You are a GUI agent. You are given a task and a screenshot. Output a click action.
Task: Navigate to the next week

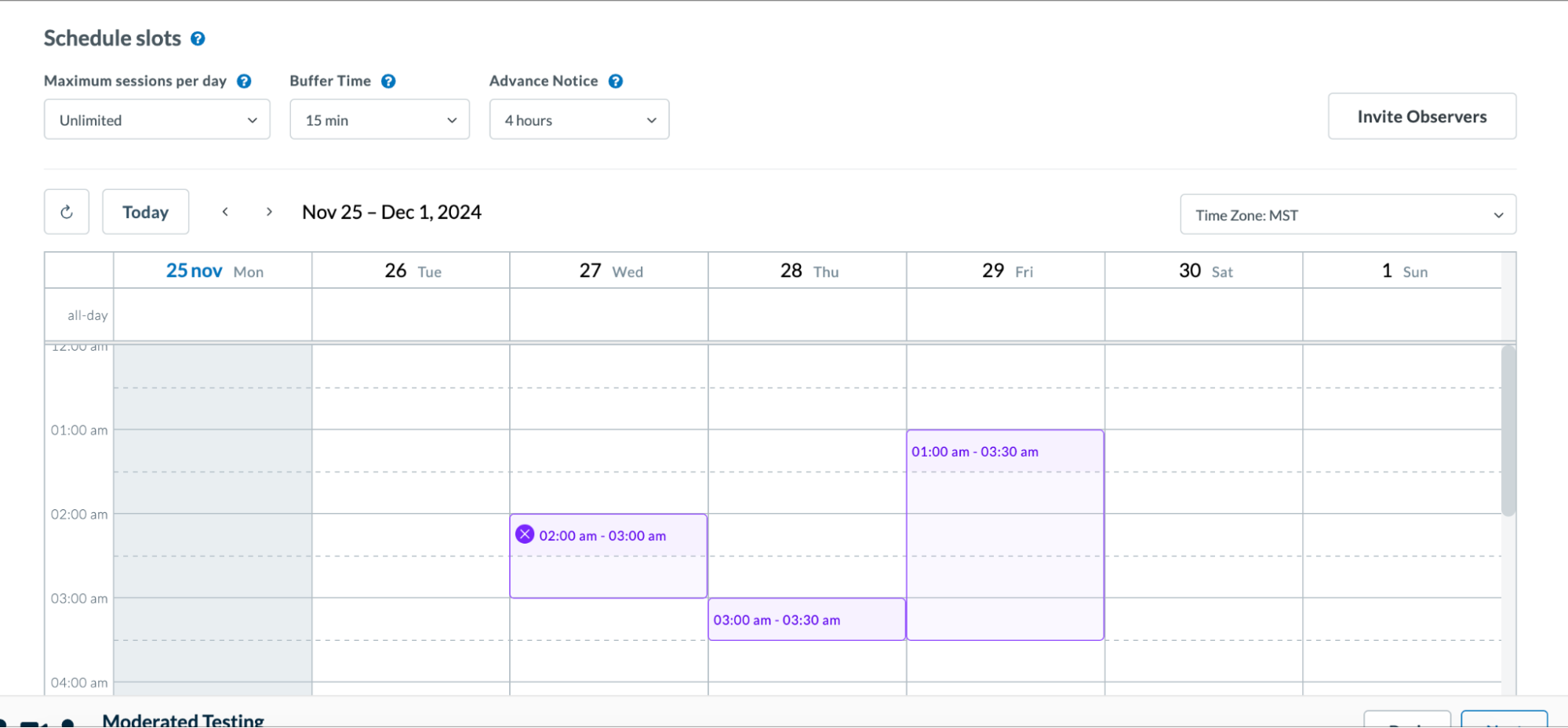pyautogui.click(x=269, y=211)
